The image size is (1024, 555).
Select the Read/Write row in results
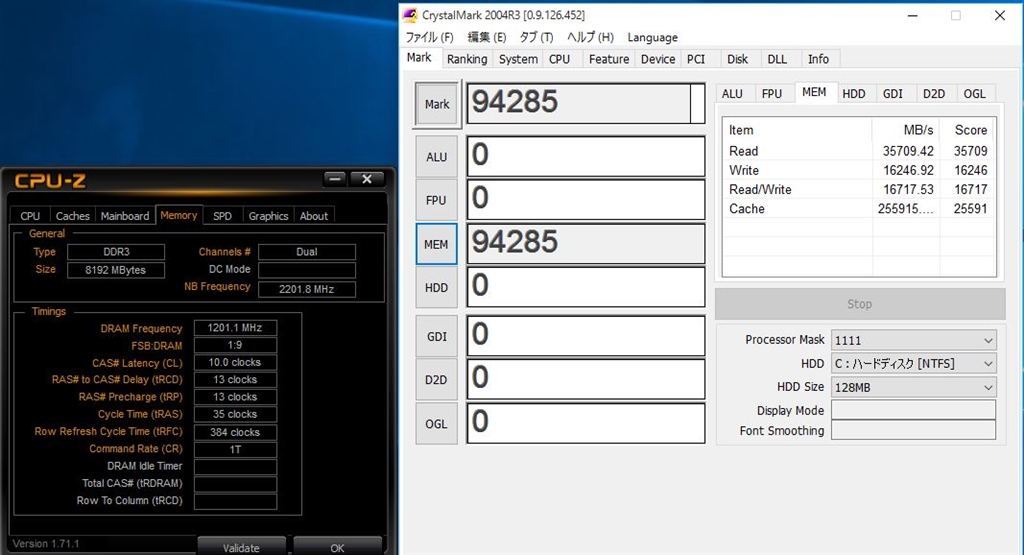click(859, 189)
